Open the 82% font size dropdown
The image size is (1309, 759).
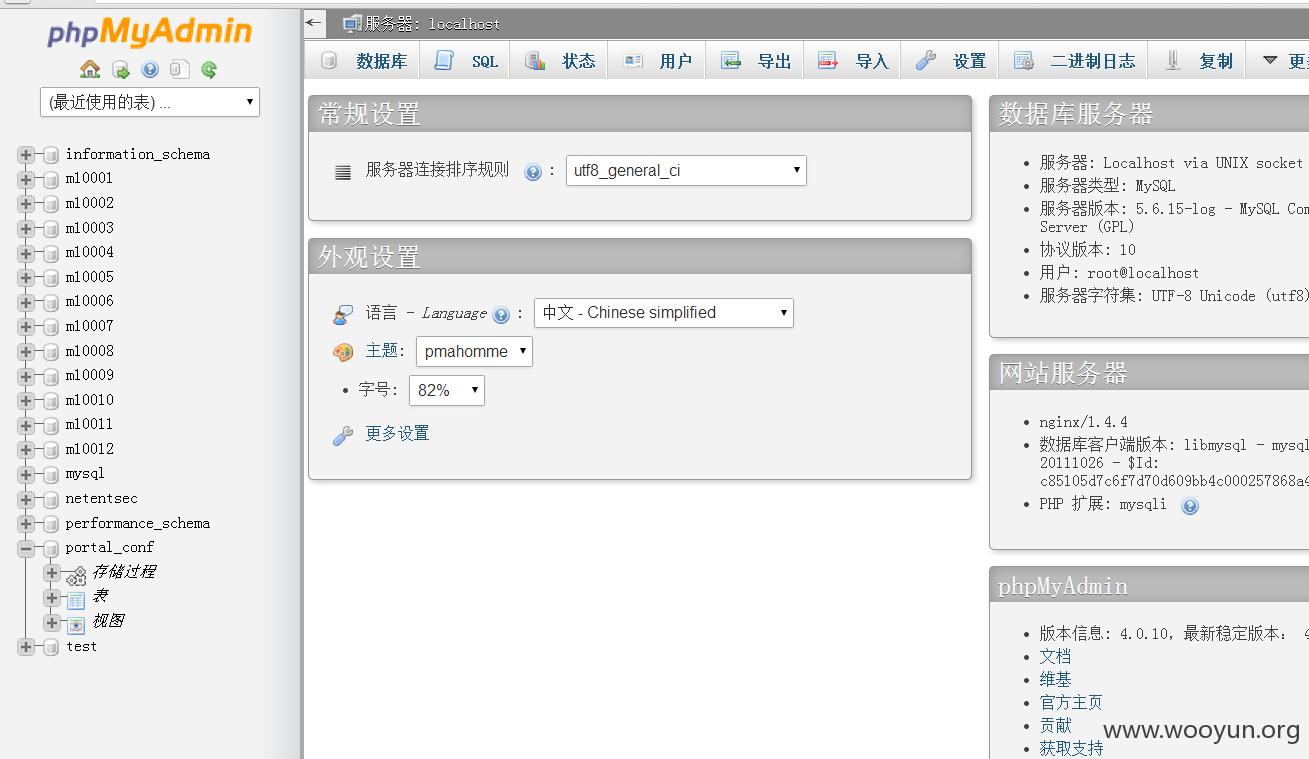447,390
